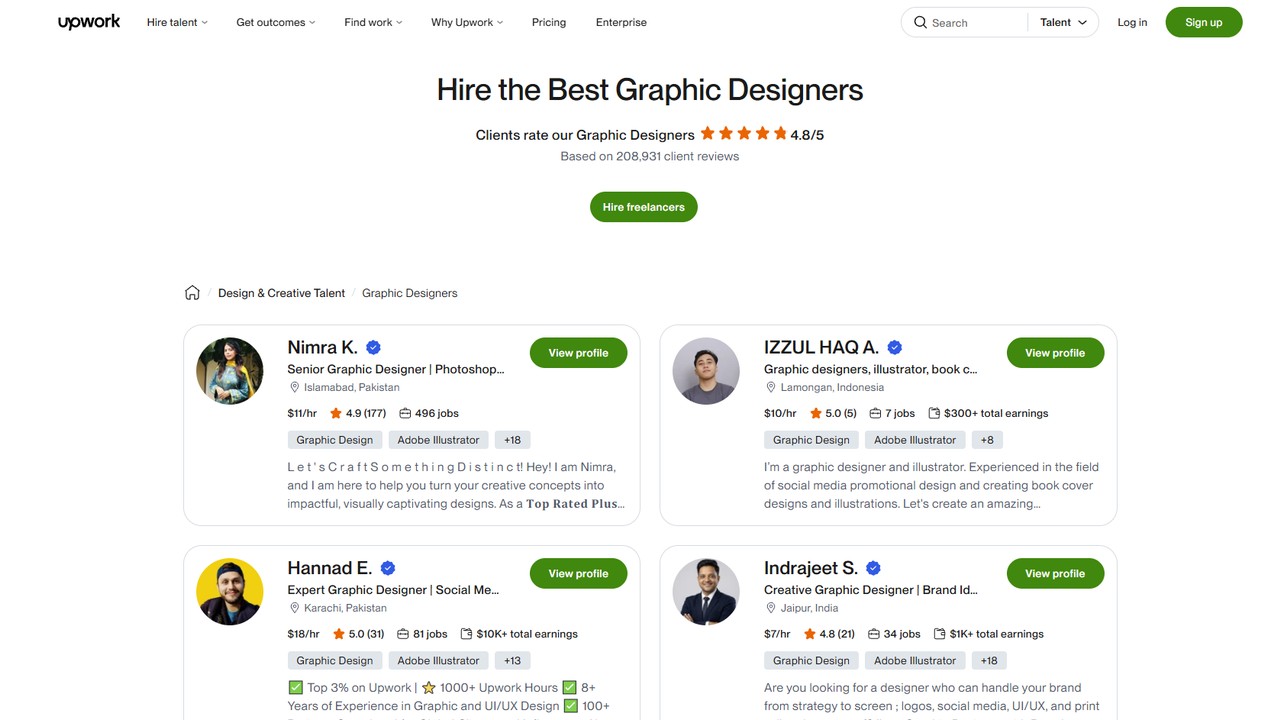Click star rating icon beside 5.0 (31)

point(339,634)
